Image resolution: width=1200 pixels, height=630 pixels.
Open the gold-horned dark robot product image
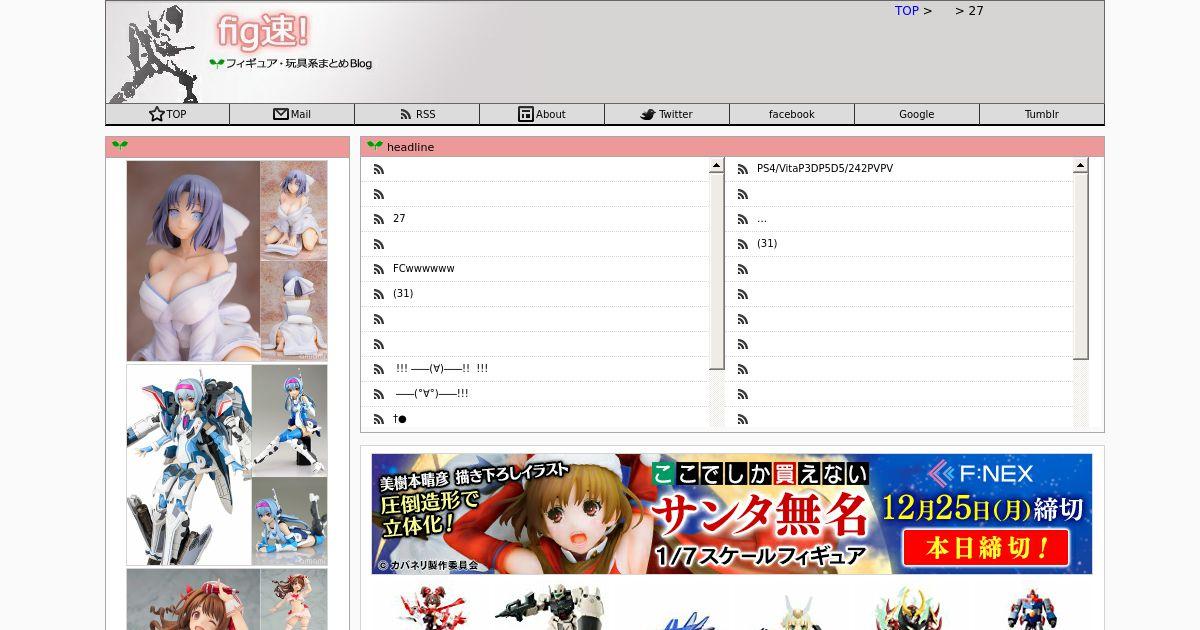point(908,608)
